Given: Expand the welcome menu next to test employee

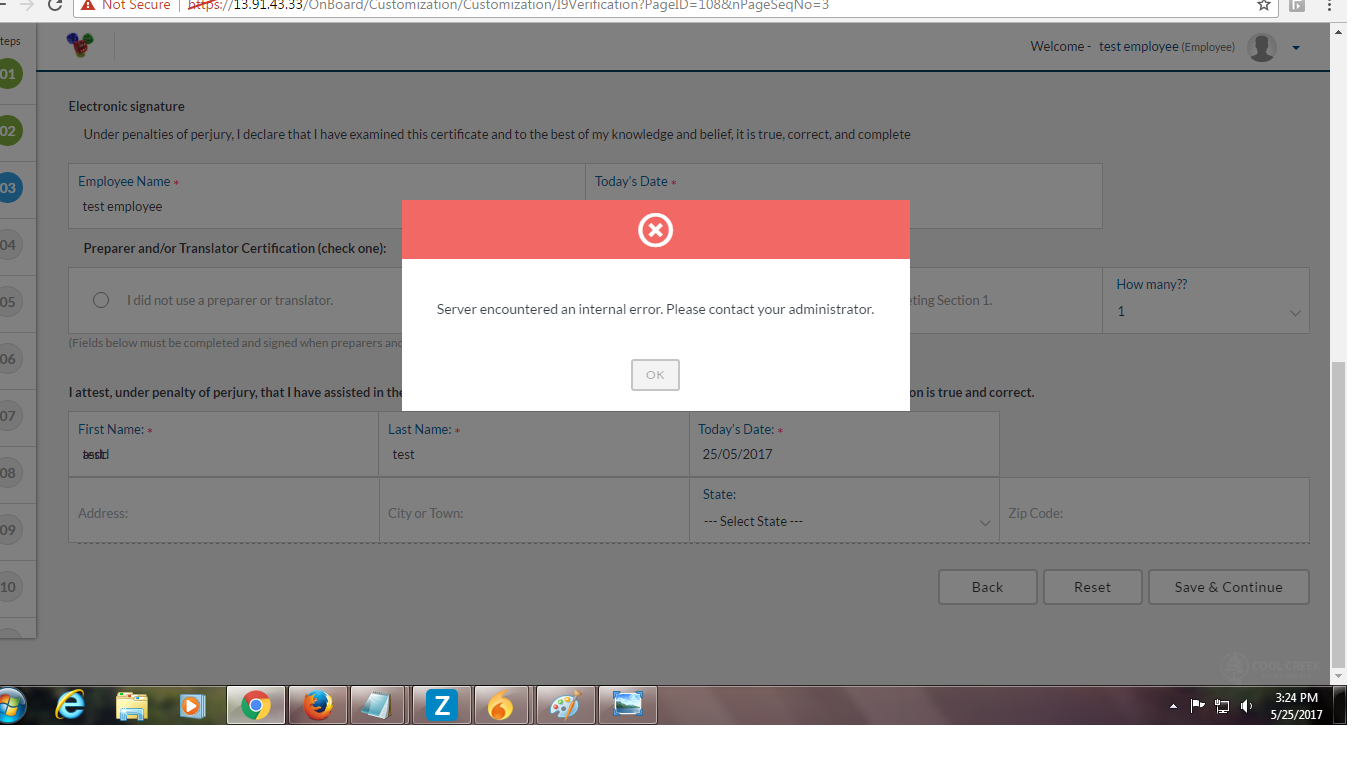Looking at the screenshot, I should (1296, 47).
